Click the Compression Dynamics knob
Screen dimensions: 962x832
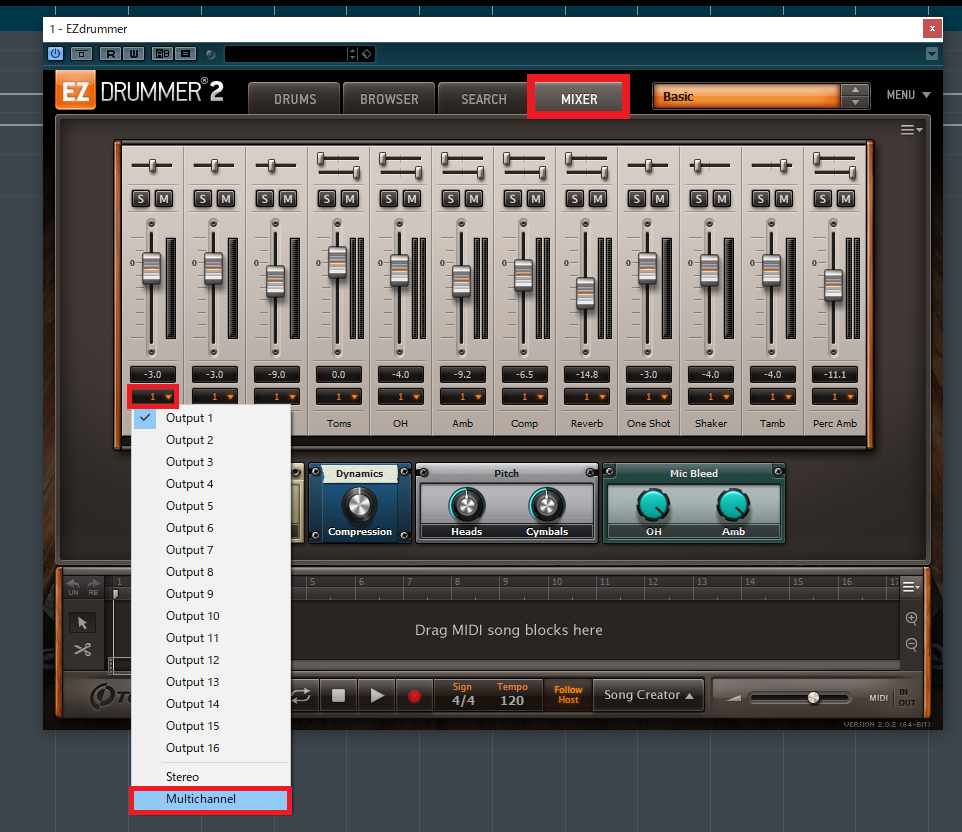(360, 505)
